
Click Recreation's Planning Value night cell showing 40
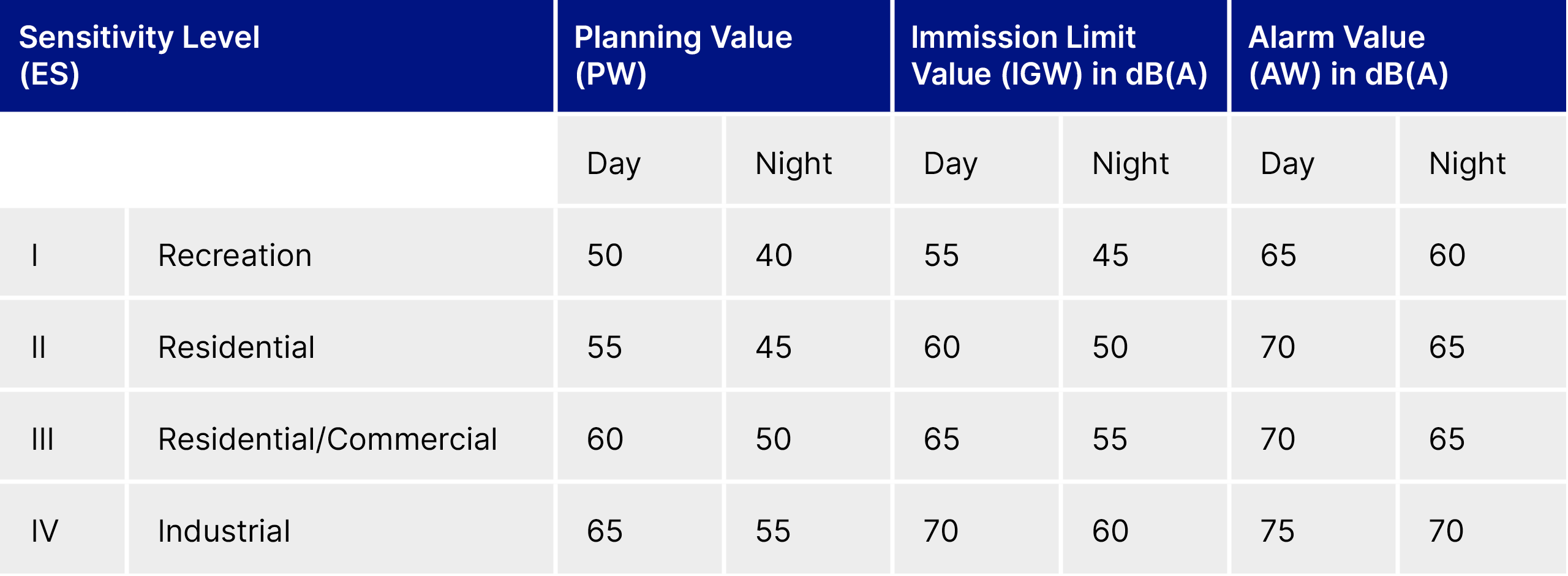tap(774, 255)
